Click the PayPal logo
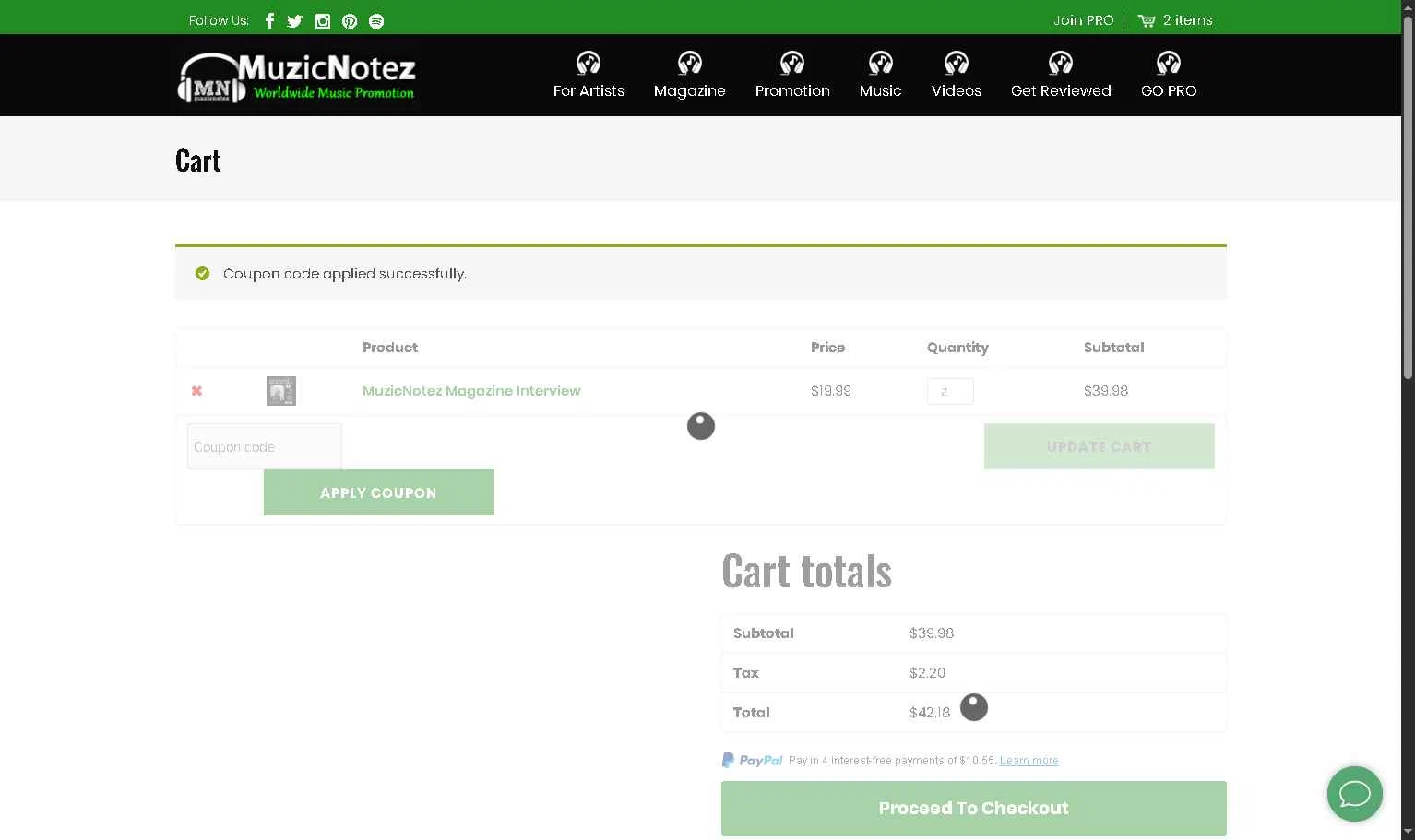The height and width of the screenshot is (840, 1415). click(x=753, y=761)
